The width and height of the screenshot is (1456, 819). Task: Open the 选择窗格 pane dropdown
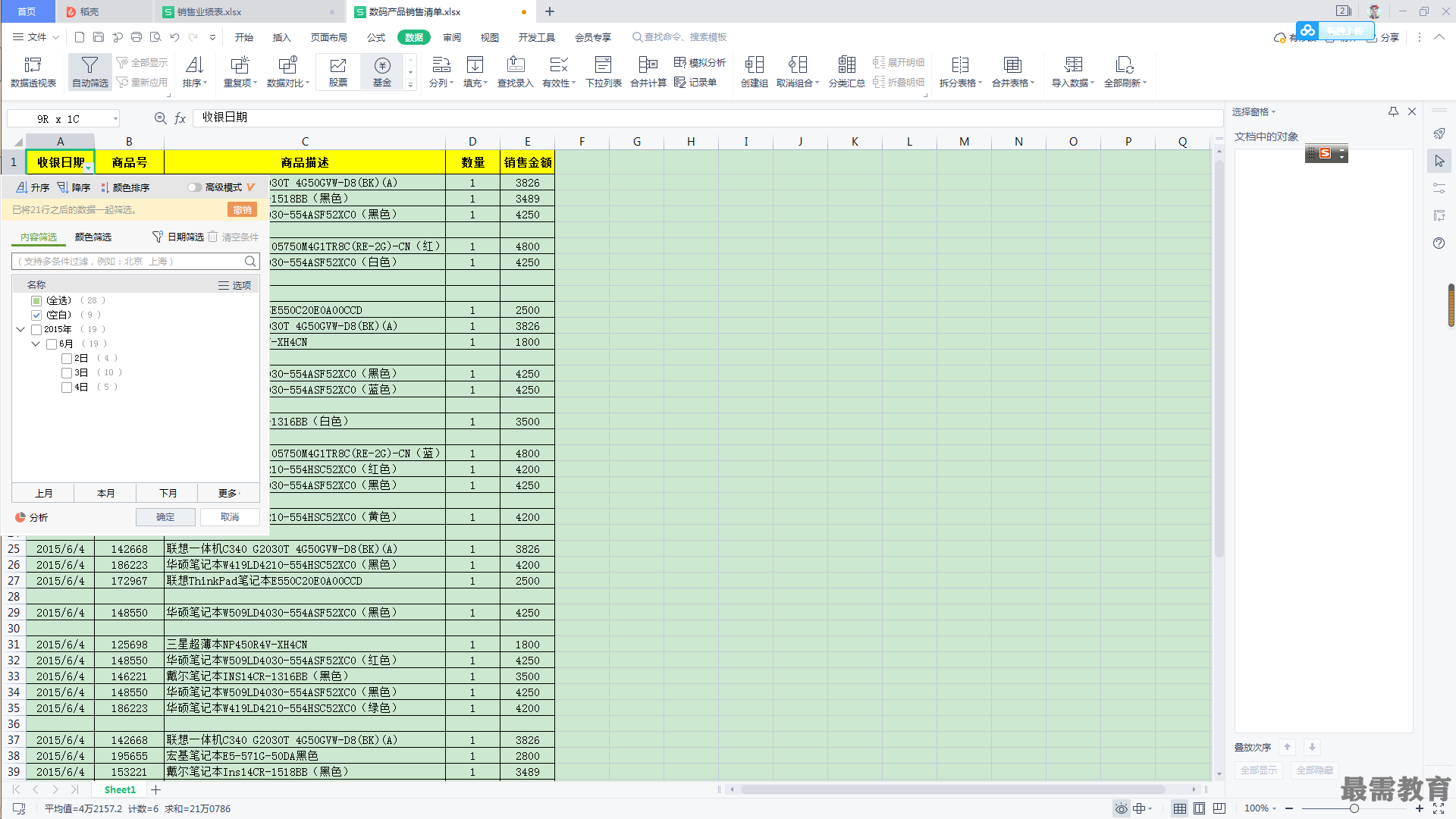1254,112
